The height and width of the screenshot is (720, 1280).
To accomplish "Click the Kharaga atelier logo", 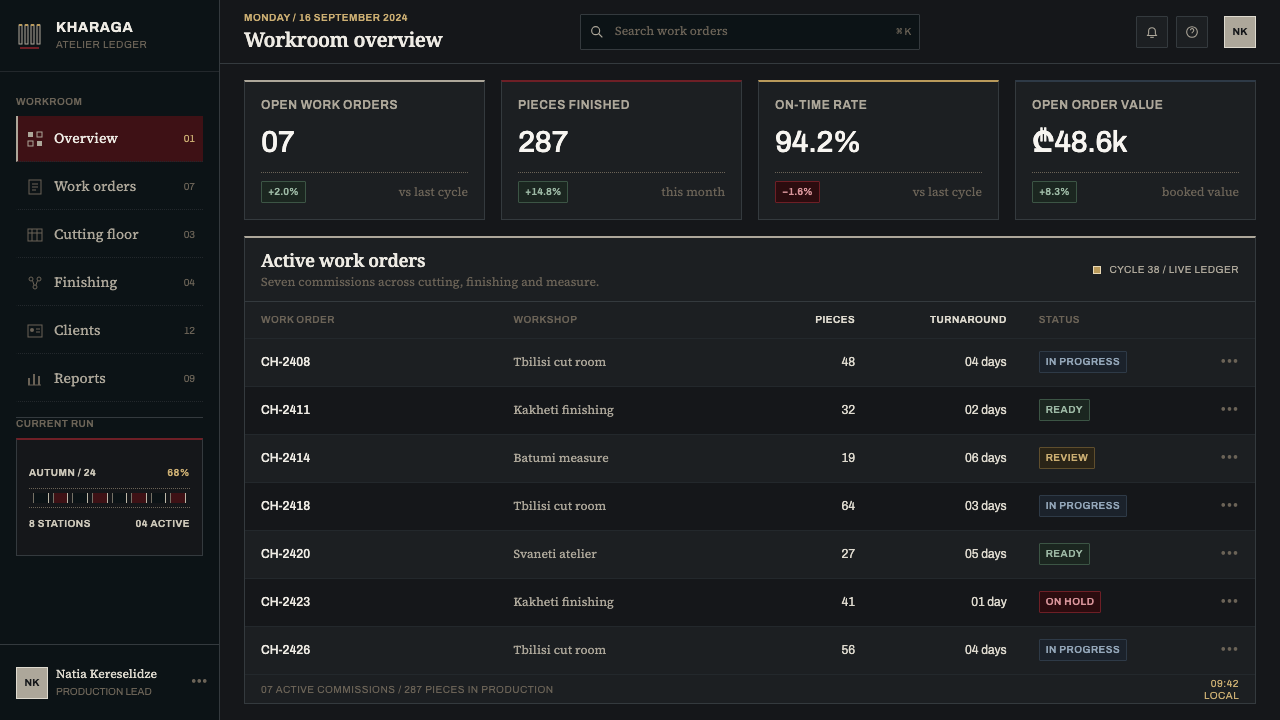I will pyautogui.click(x=29, y=36).
